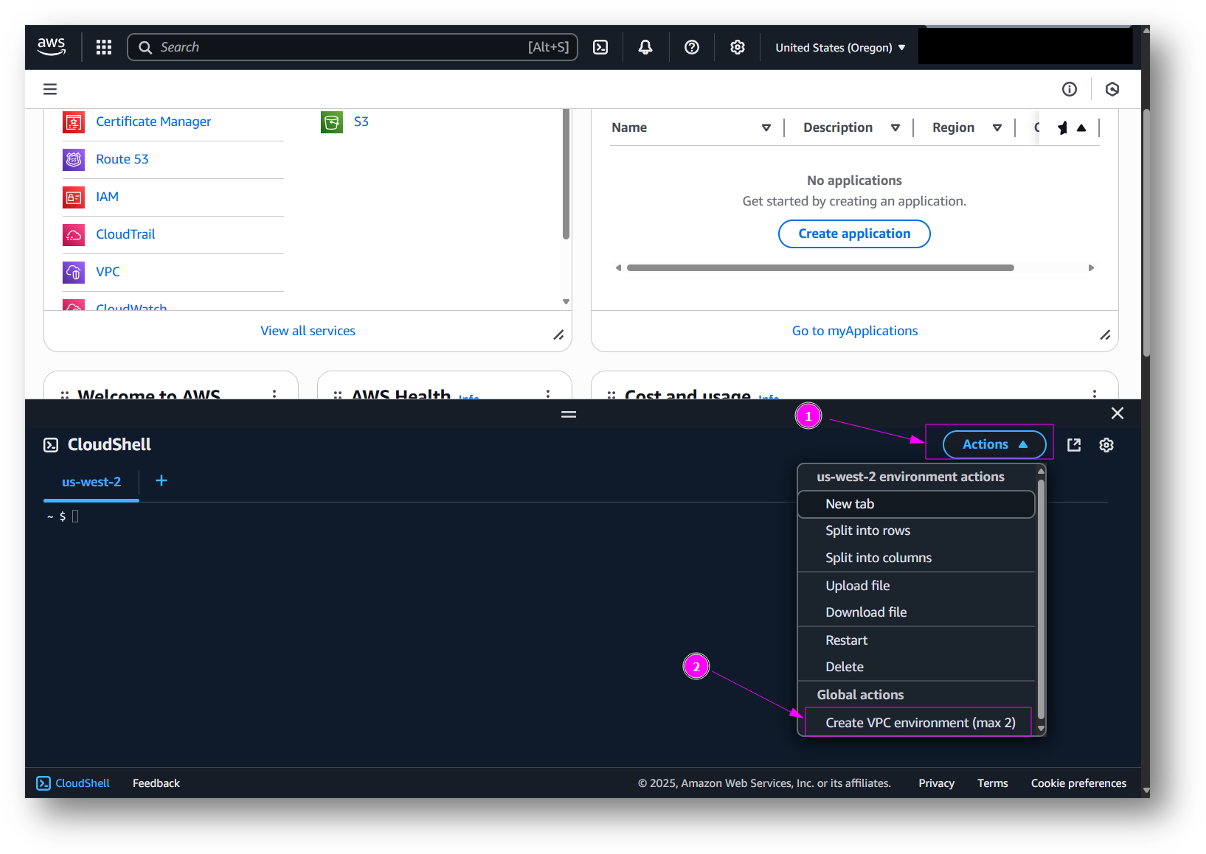This screenshot has height=854, width=1206.
Task: Open the help question mark menu
Action: click(x=692, y=47)
